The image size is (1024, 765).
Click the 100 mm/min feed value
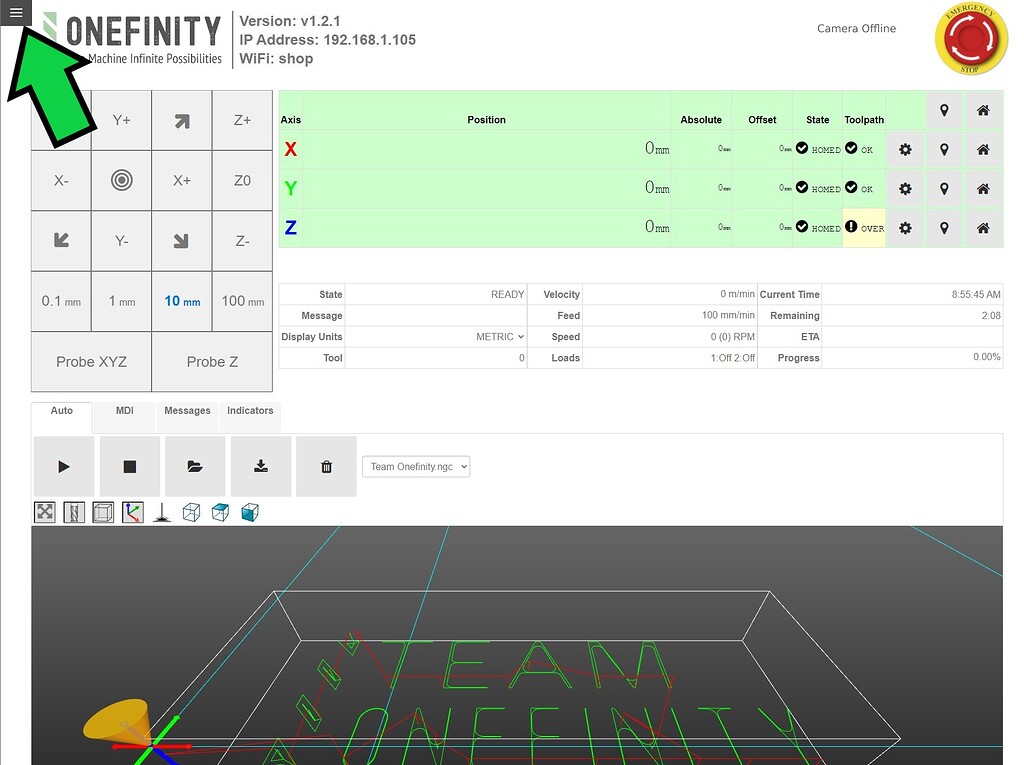click(x=728, y=315)
